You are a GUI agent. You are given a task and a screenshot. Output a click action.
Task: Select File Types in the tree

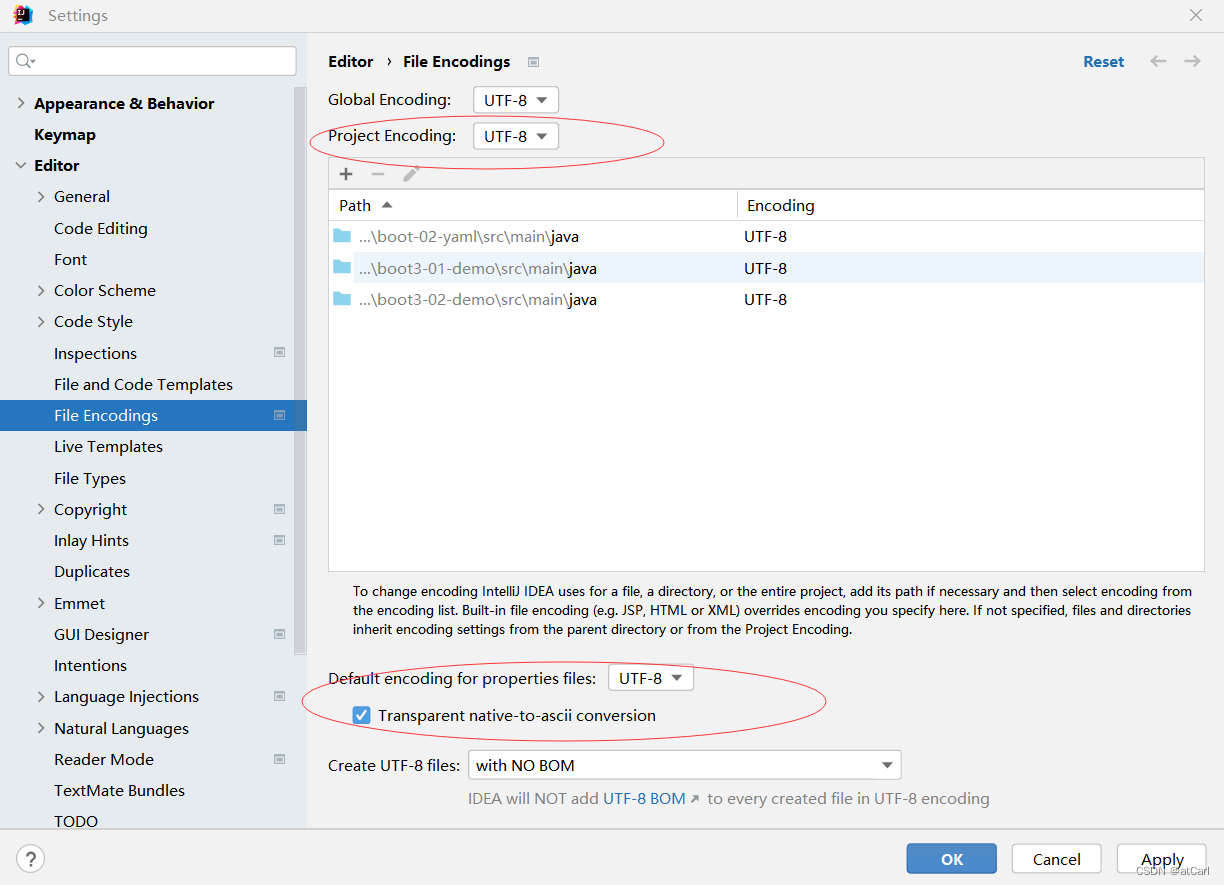[90, 478]
